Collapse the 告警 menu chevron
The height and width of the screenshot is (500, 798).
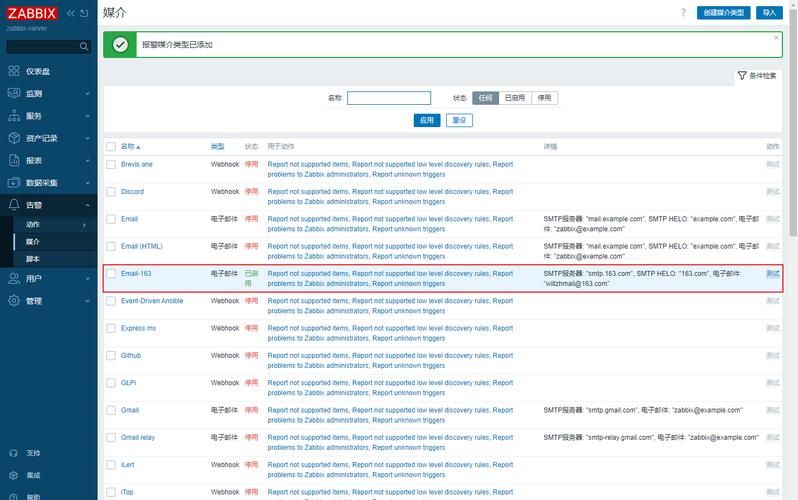pyautogui.click(x=87, y=205)
